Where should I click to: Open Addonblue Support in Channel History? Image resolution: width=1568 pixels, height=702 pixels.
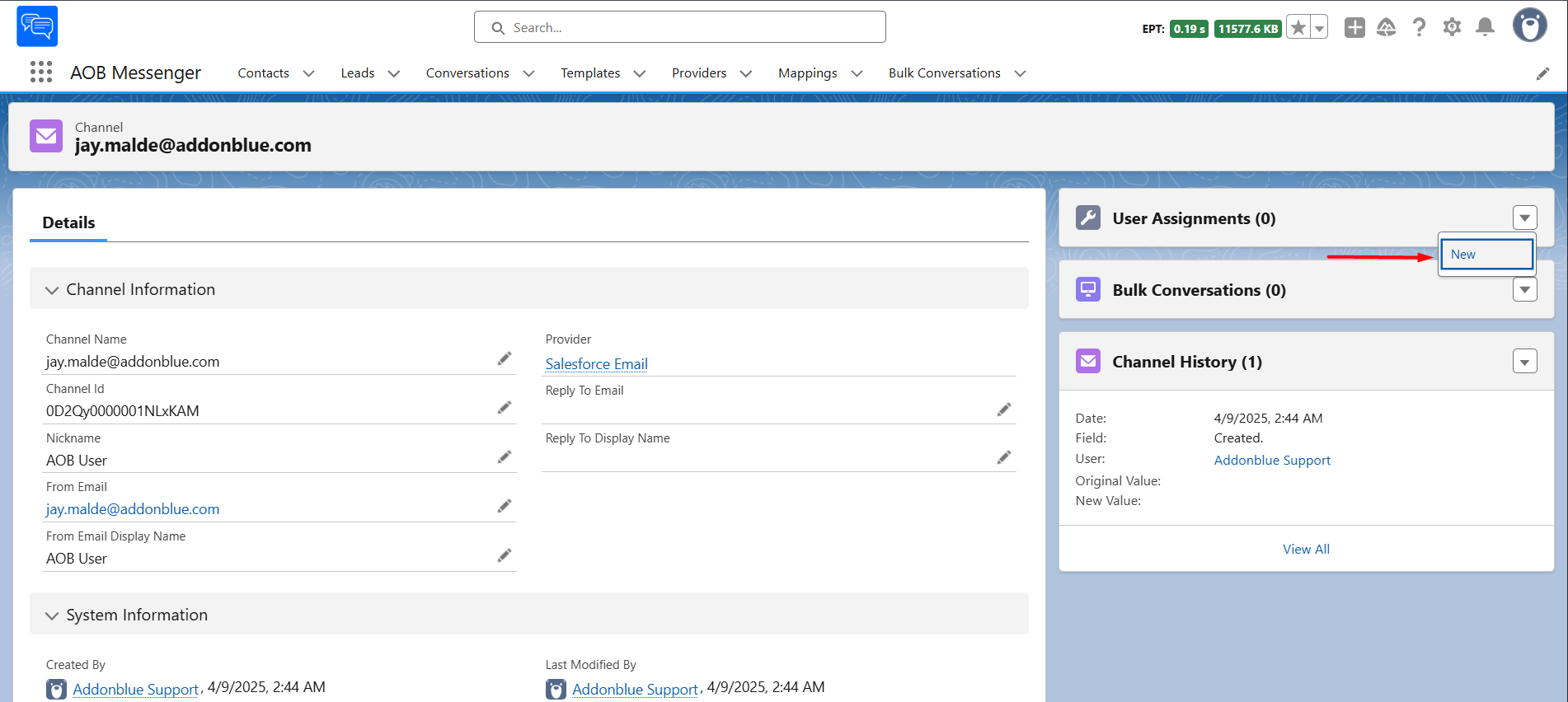[1272, 461]
